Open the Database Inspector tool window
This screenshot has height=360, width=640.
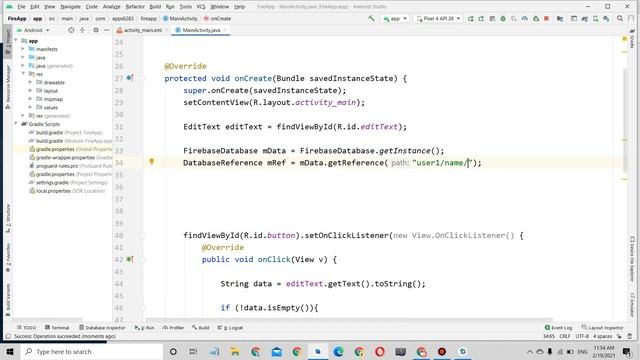tap(102, 328)
